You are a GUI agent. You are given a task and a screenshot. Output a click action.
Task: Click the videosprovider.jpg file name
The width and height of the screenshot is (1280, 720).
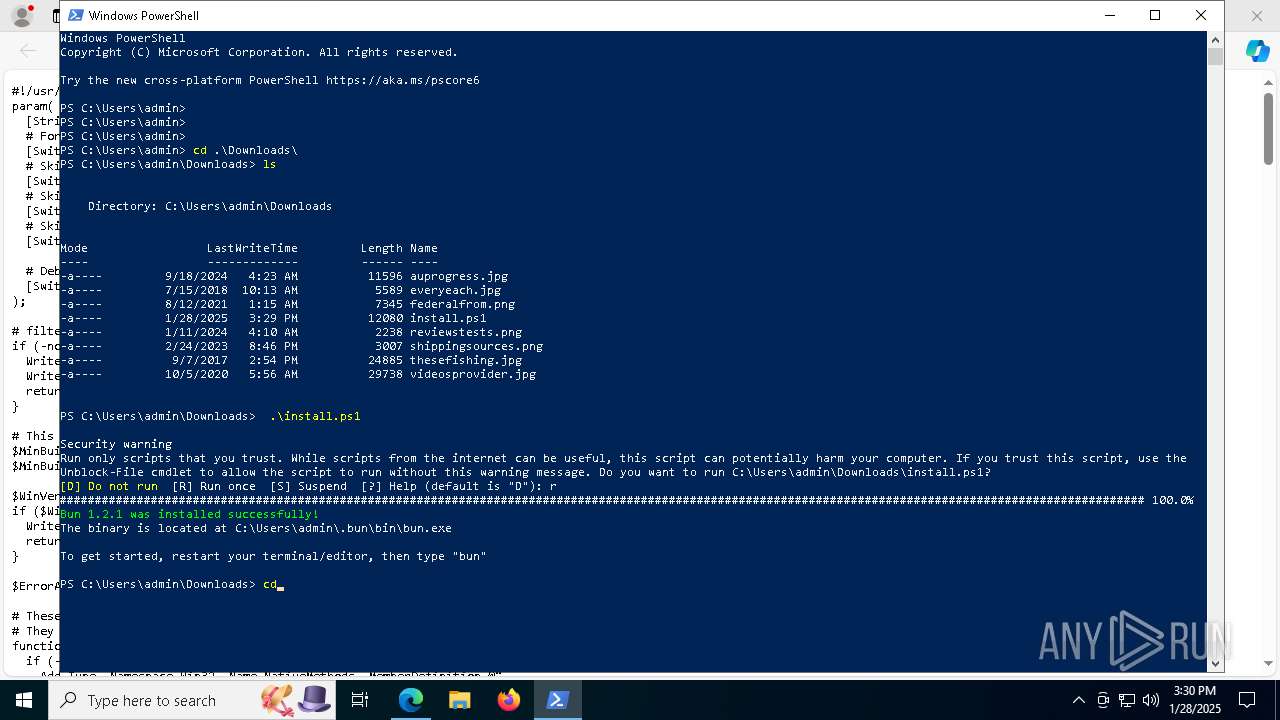point(473,374)
